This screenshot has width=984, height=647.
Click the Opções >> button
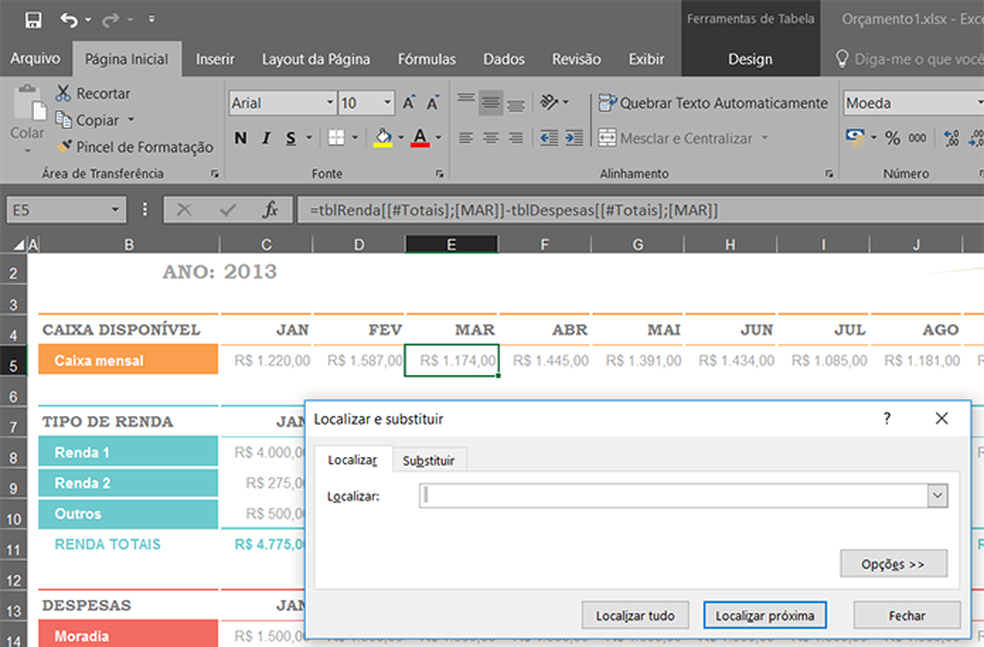point(893,564)
